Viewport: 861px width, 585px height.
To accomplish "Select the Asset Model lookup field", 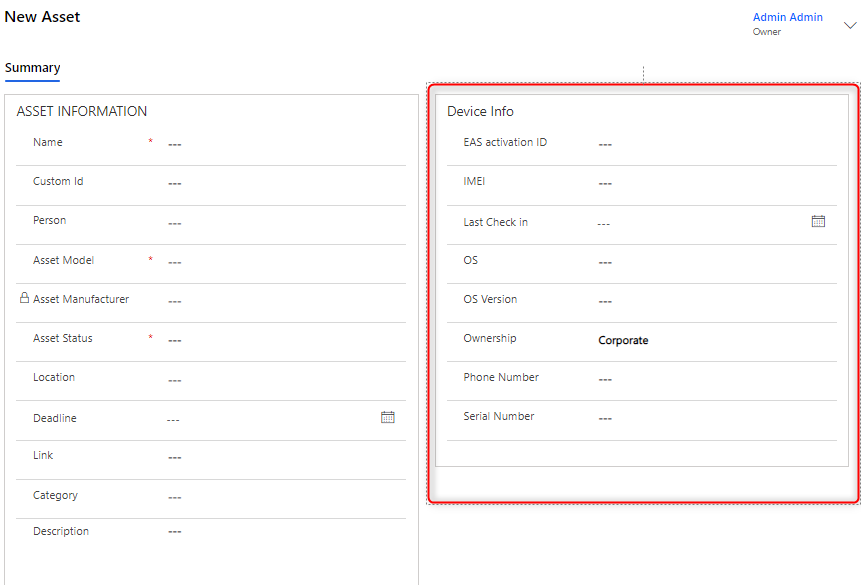I will pos(280,262).
